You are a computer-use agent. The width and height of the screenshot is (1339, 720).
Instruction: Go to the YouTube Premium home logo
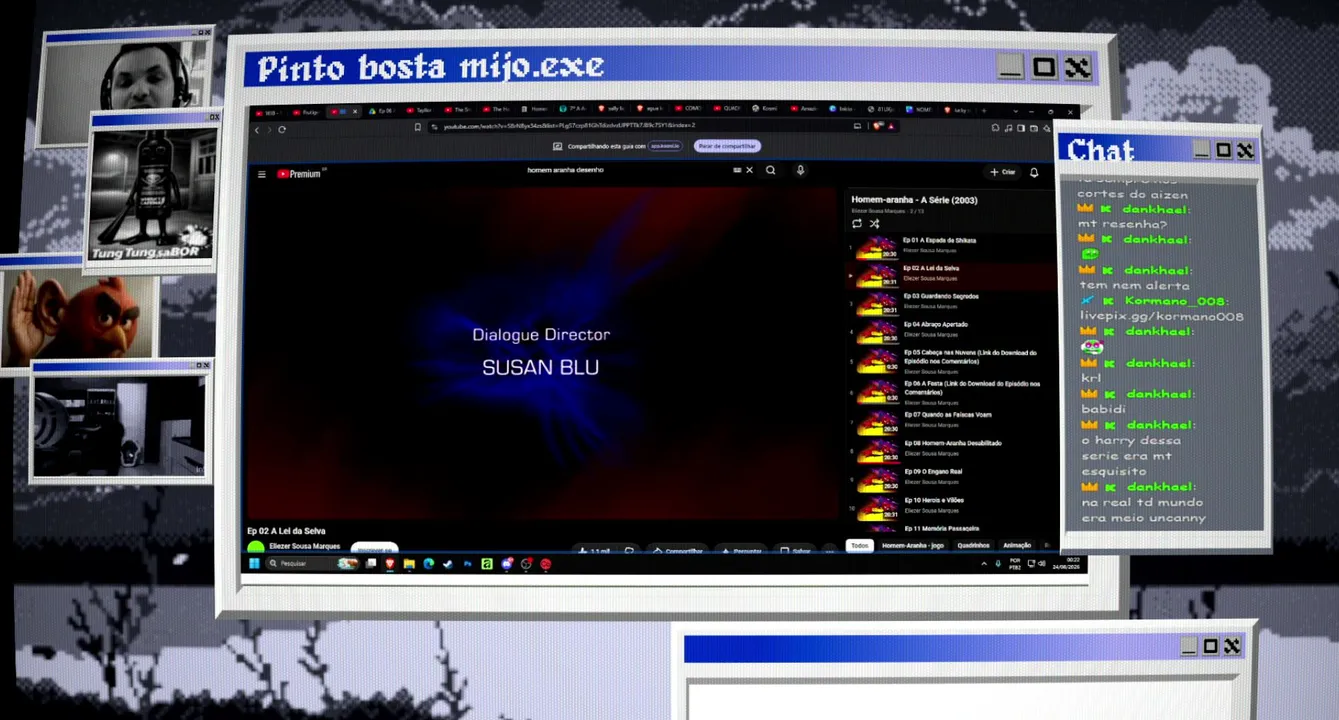point(299,174)
